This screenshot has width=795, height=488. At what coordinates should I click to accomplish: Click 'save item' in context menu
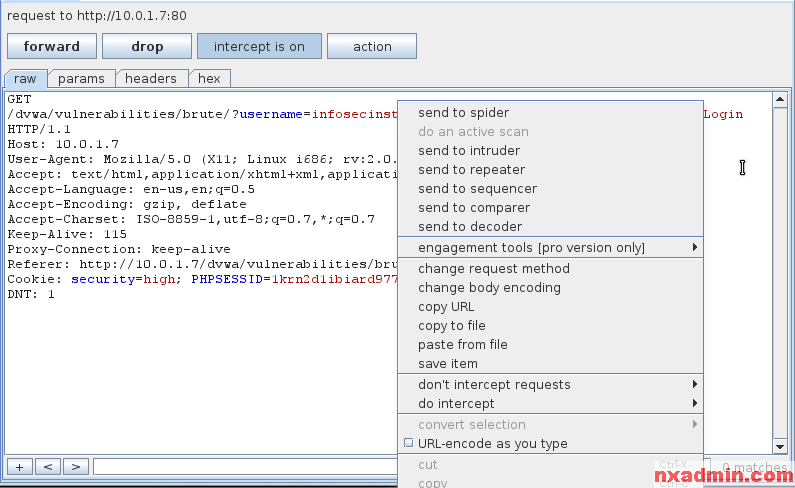coord(551,364)
